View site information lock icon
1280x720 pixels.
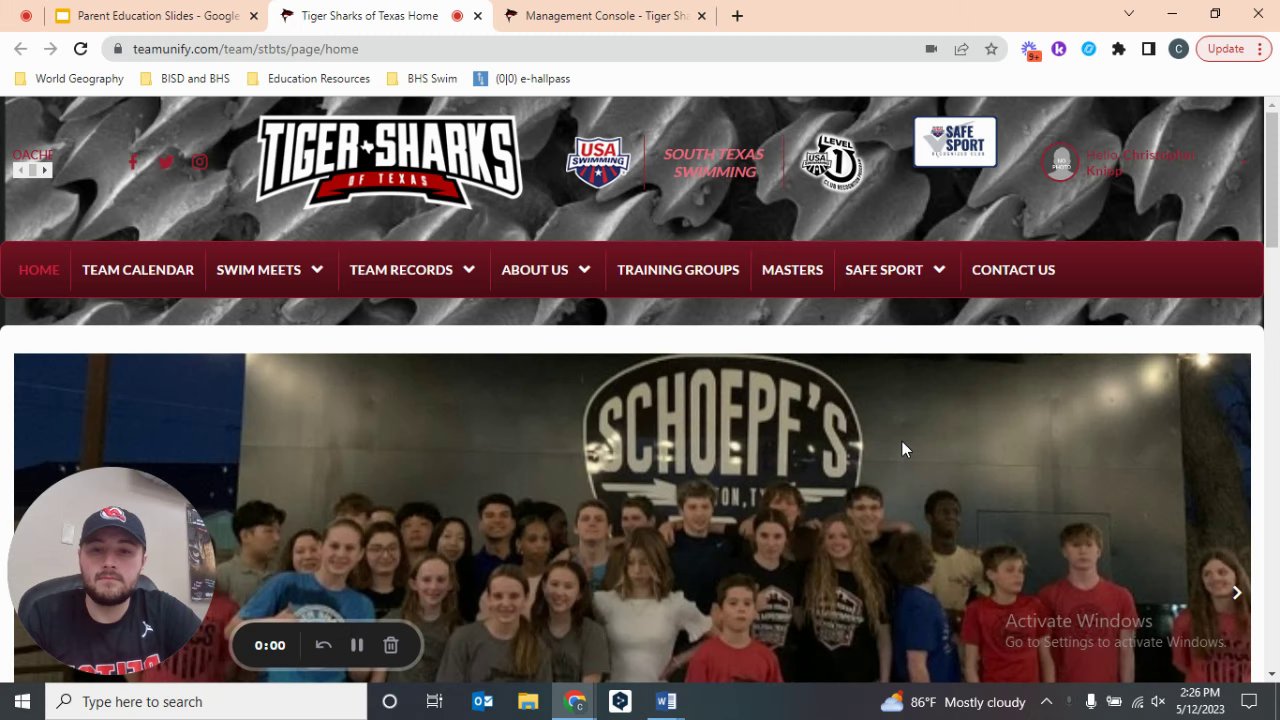[x=118, y=49]
